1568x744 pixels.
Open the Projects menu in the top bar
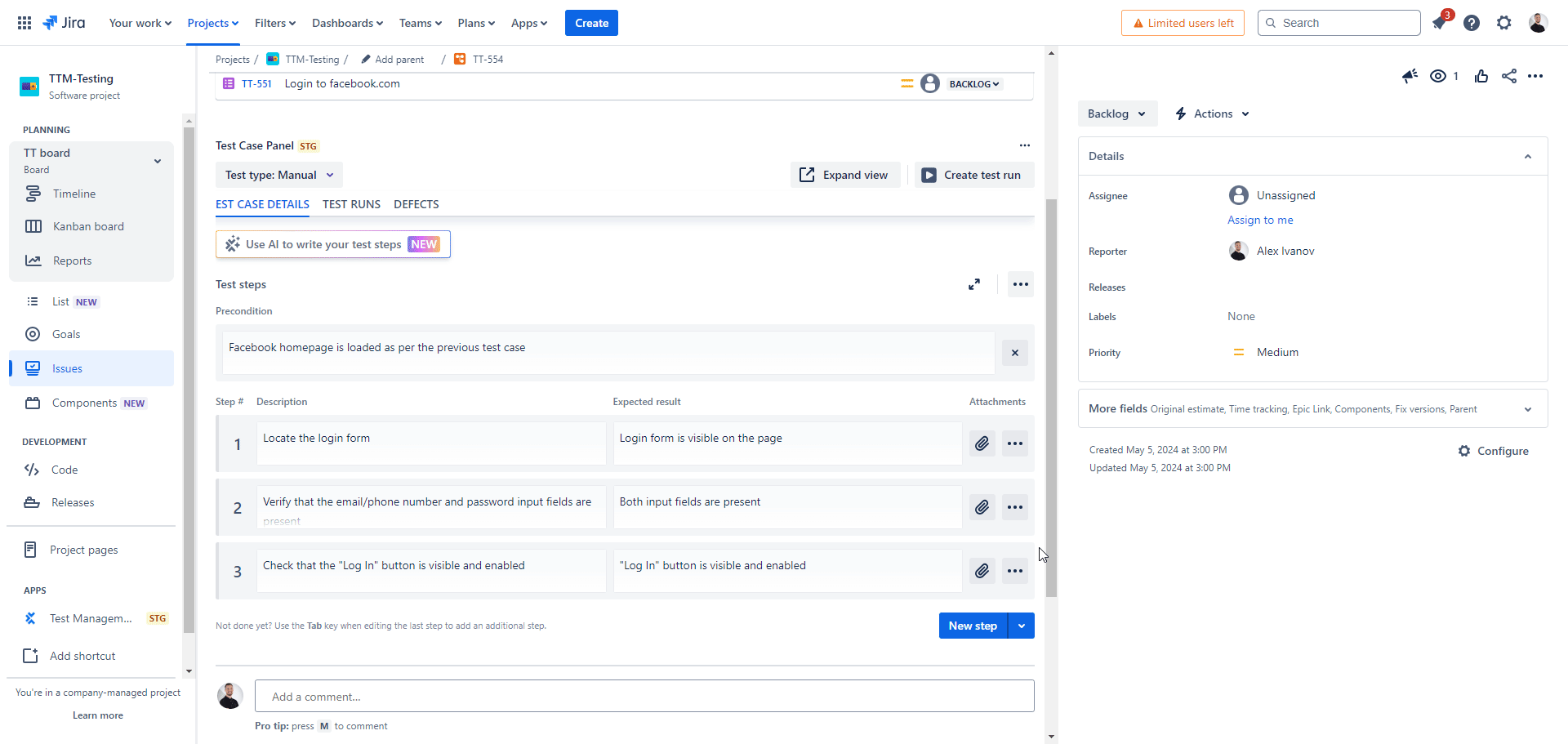[212, 23]
